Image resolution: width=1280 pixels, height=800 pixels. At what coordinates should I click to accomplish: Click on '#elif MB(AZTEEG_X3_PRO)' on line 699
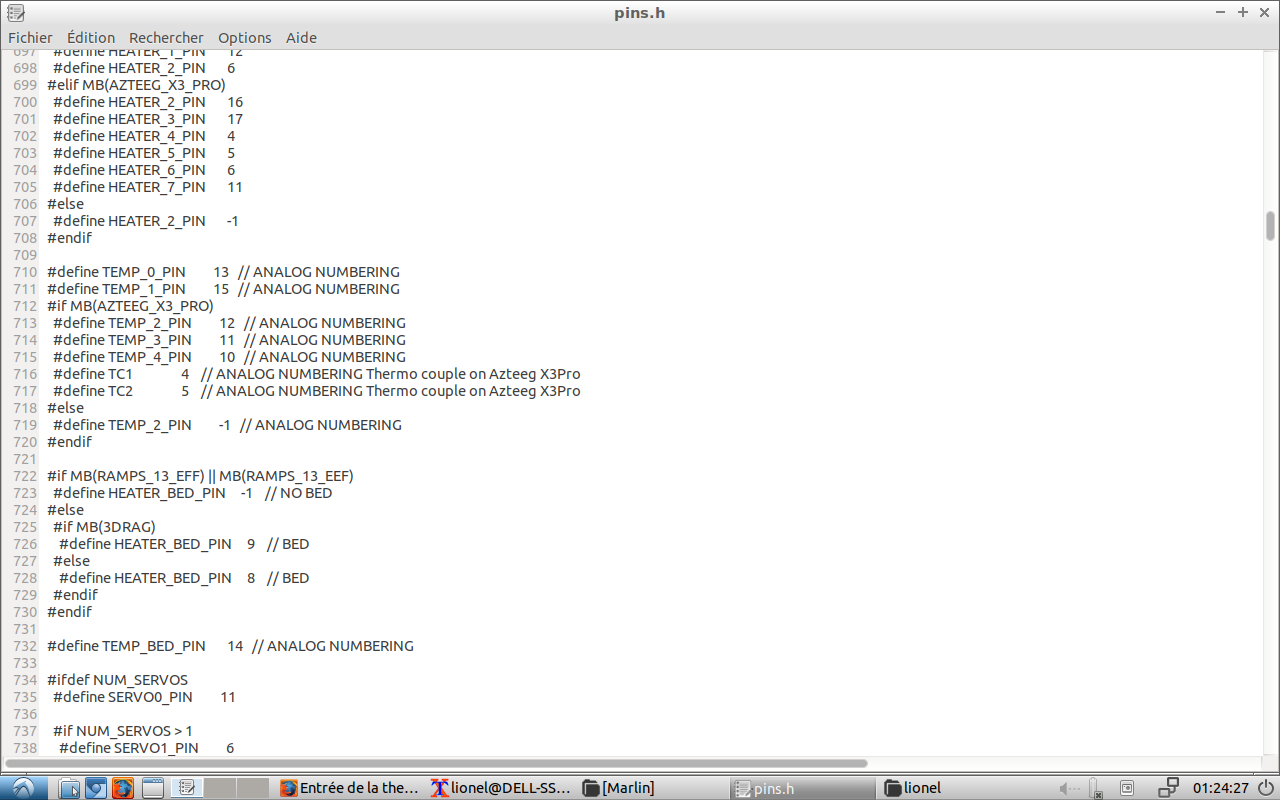(x=136, y=85)
